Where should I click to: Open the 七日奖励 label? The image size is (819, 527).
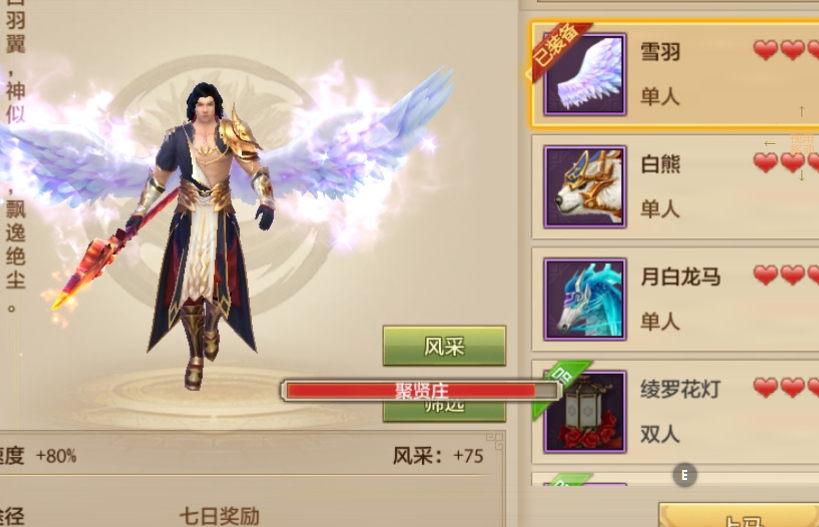pos(219,516)
